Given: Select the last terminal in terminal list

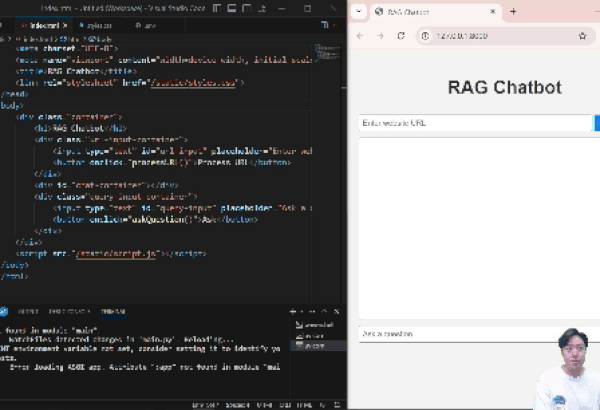Looking at the screenshot, I should point(315,345).
